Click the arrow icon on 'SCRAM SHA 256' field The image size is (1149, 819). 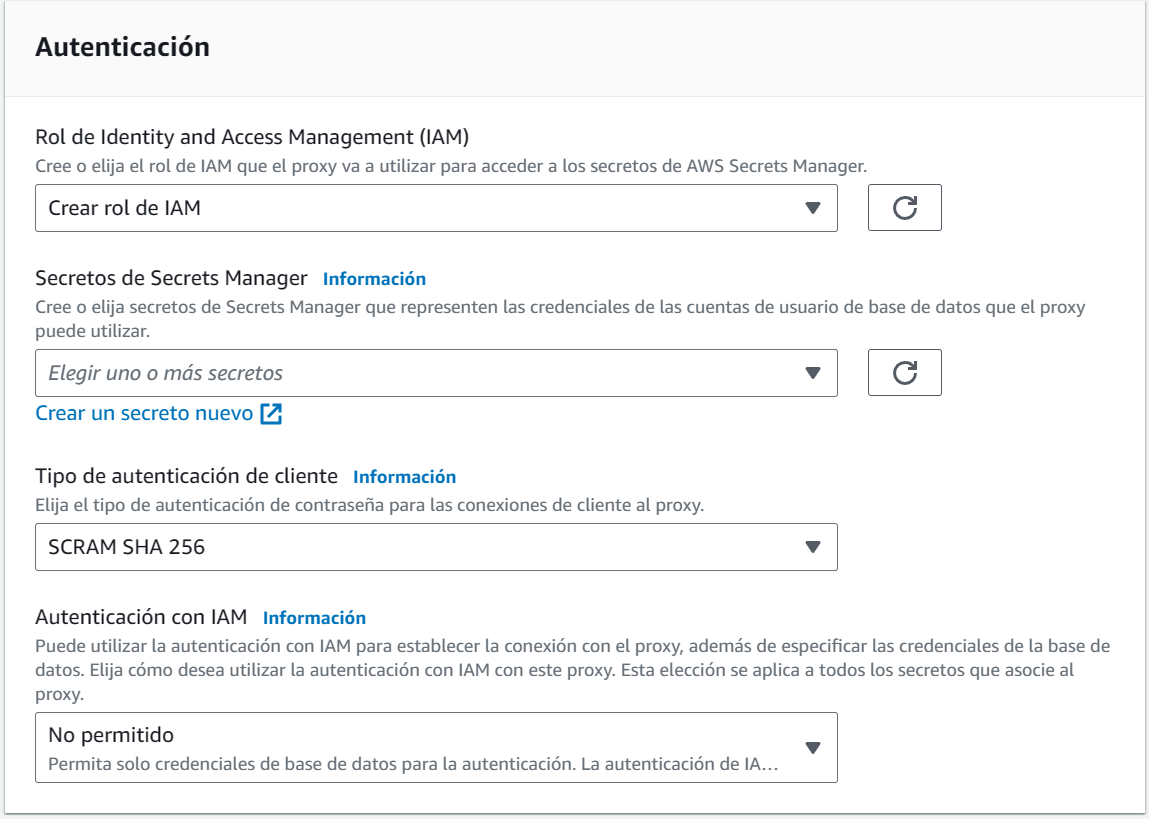pyautogui.click(x=812, y=547)
